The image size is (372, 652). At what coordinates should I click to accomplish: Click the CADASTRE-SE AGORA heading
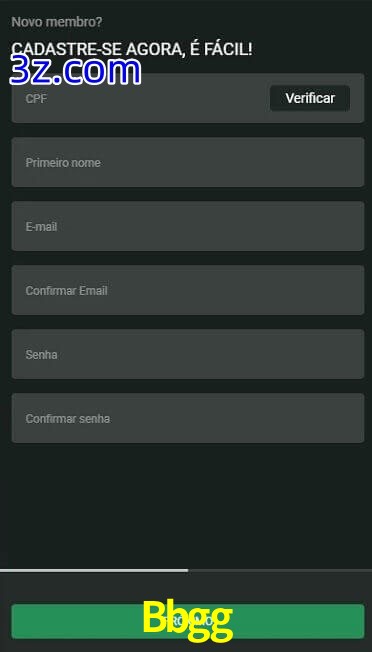(132, 49)
